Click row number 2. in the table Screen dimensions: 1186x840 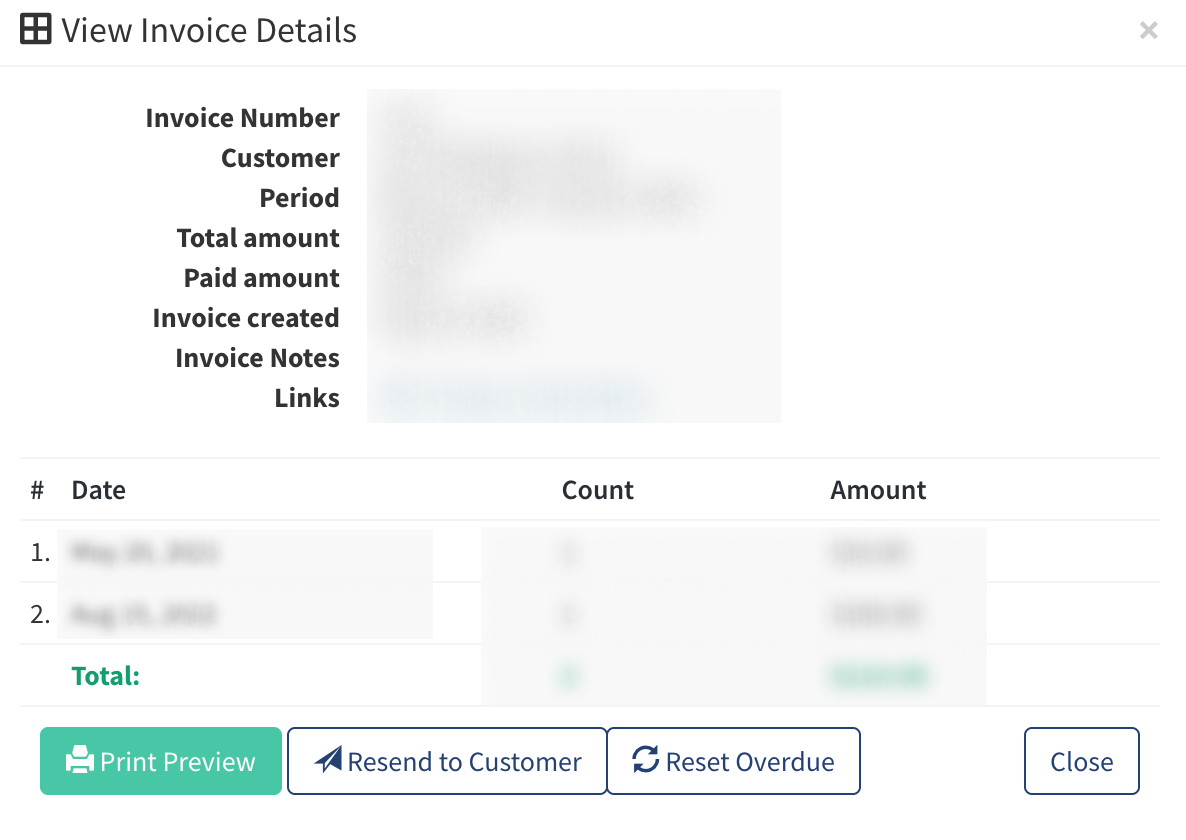tap(40, 614)
